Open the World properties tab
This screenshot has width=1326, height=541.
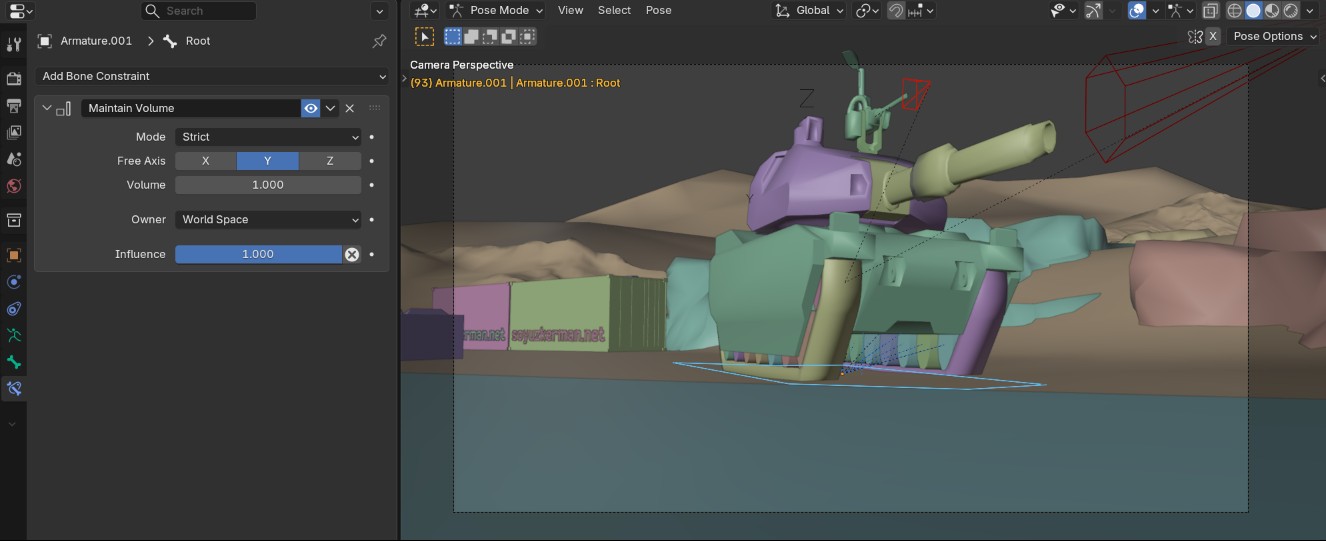[14, 186]
